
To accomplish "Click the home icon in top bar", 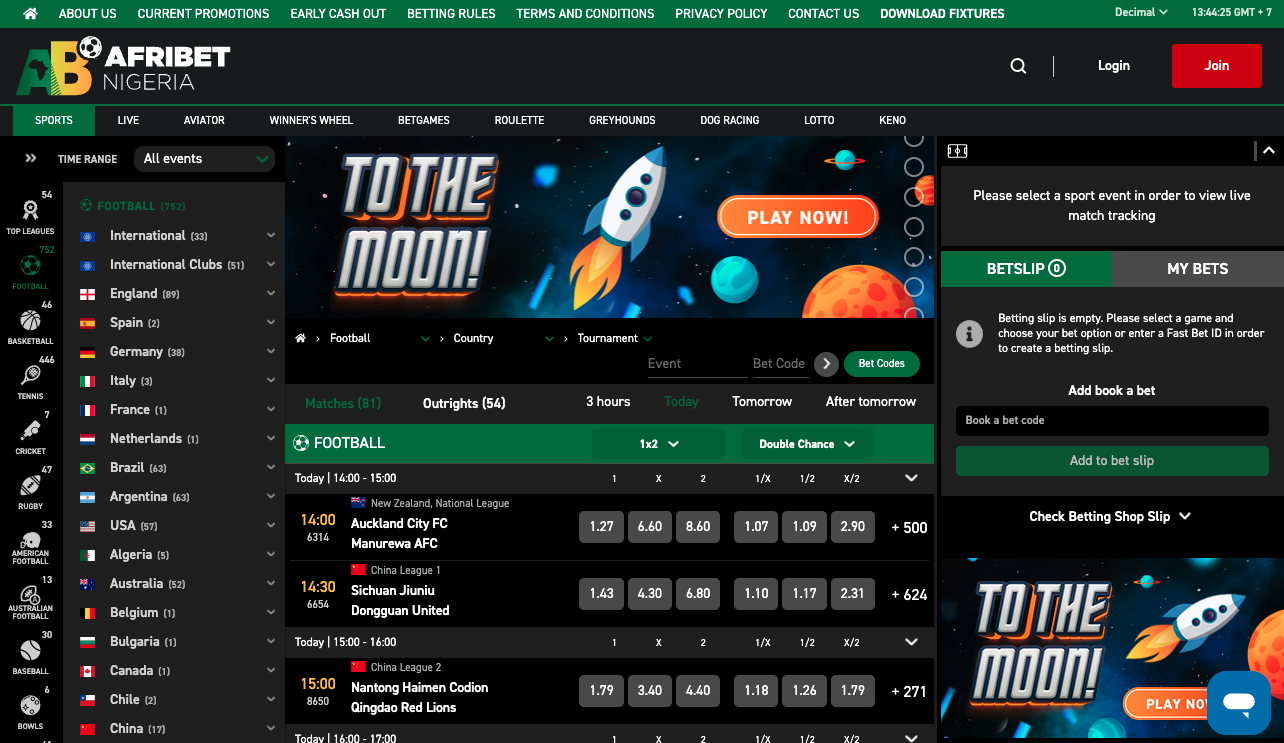I will 30,14.
